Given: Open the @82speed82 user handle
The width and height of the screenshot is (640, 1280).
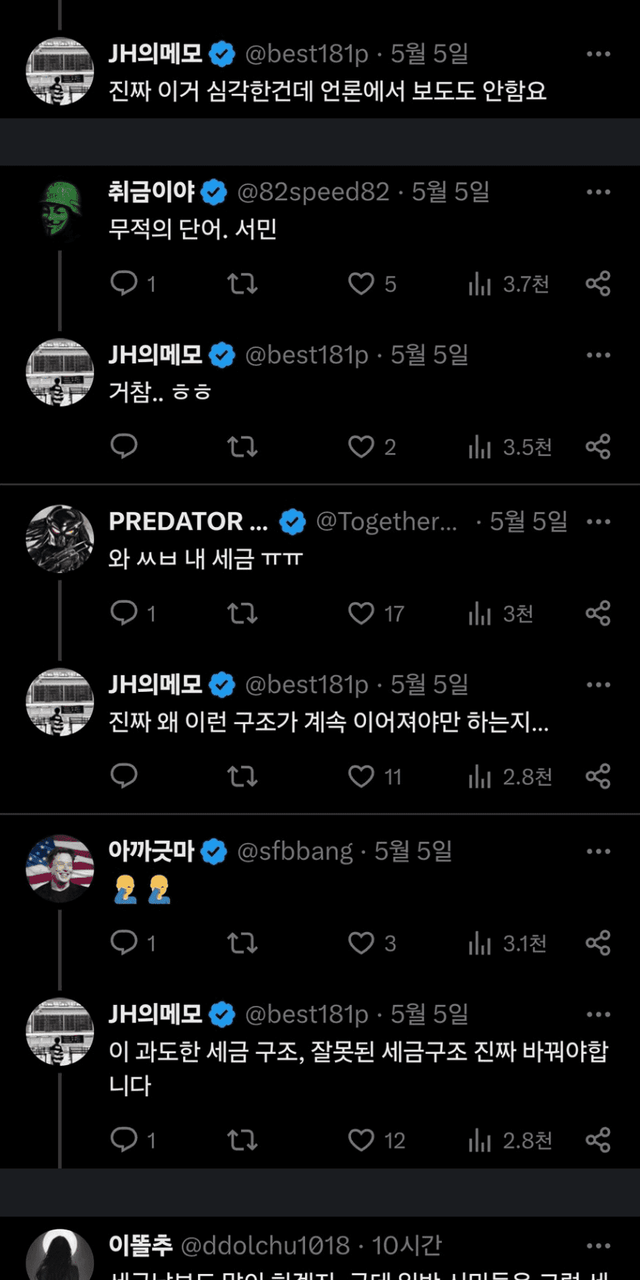Looking at the screenshot, I should (313, 191).
